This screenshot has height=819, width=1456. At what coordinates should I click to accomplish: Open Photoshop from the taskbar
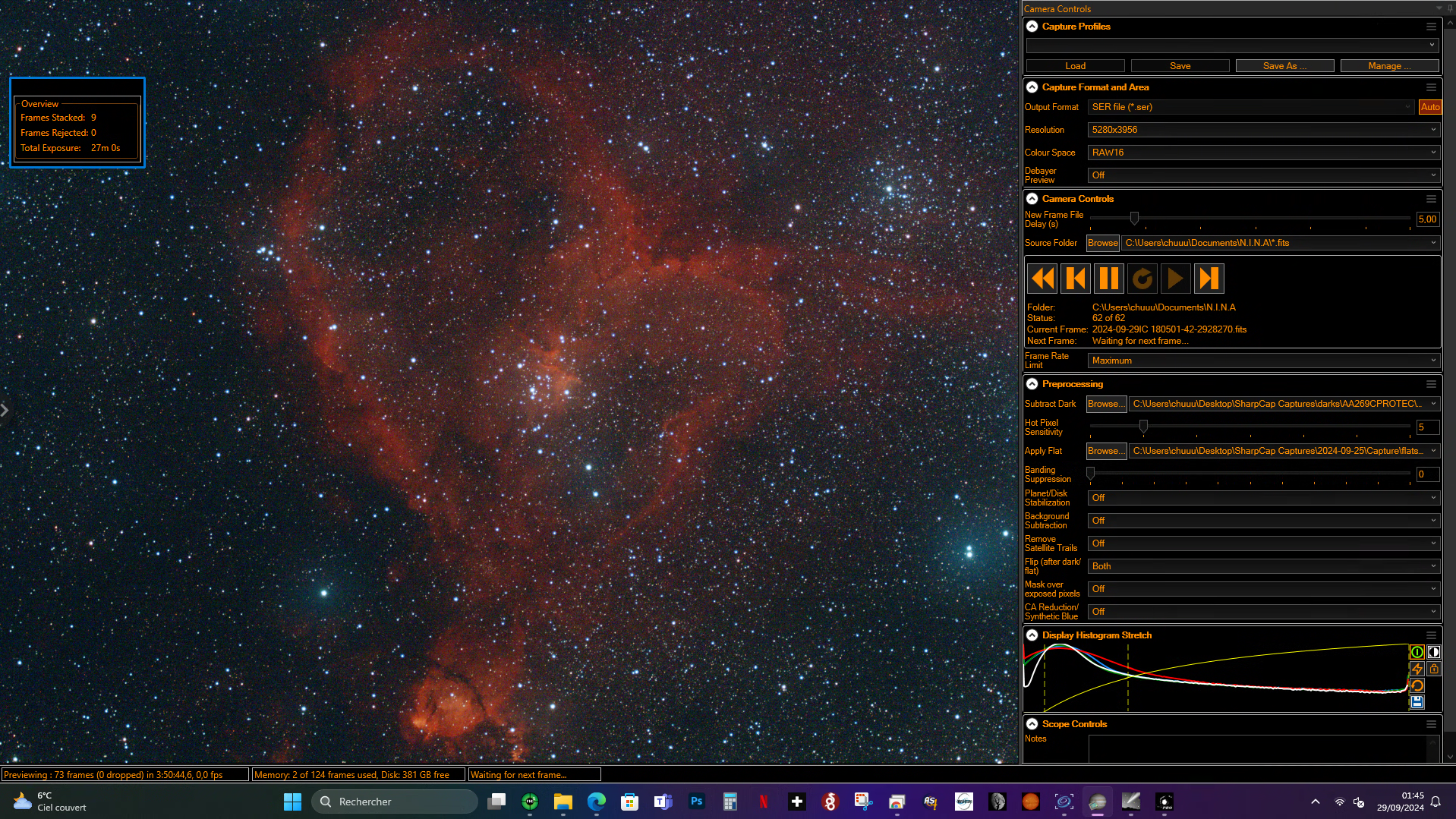pos(696,802)
